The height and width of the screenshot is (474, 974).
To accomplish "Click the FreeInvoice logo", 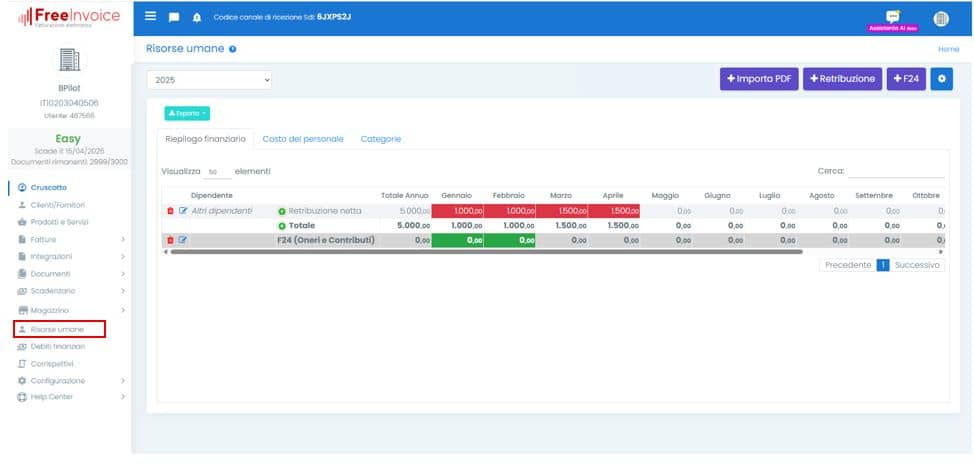I will (70, 17).
